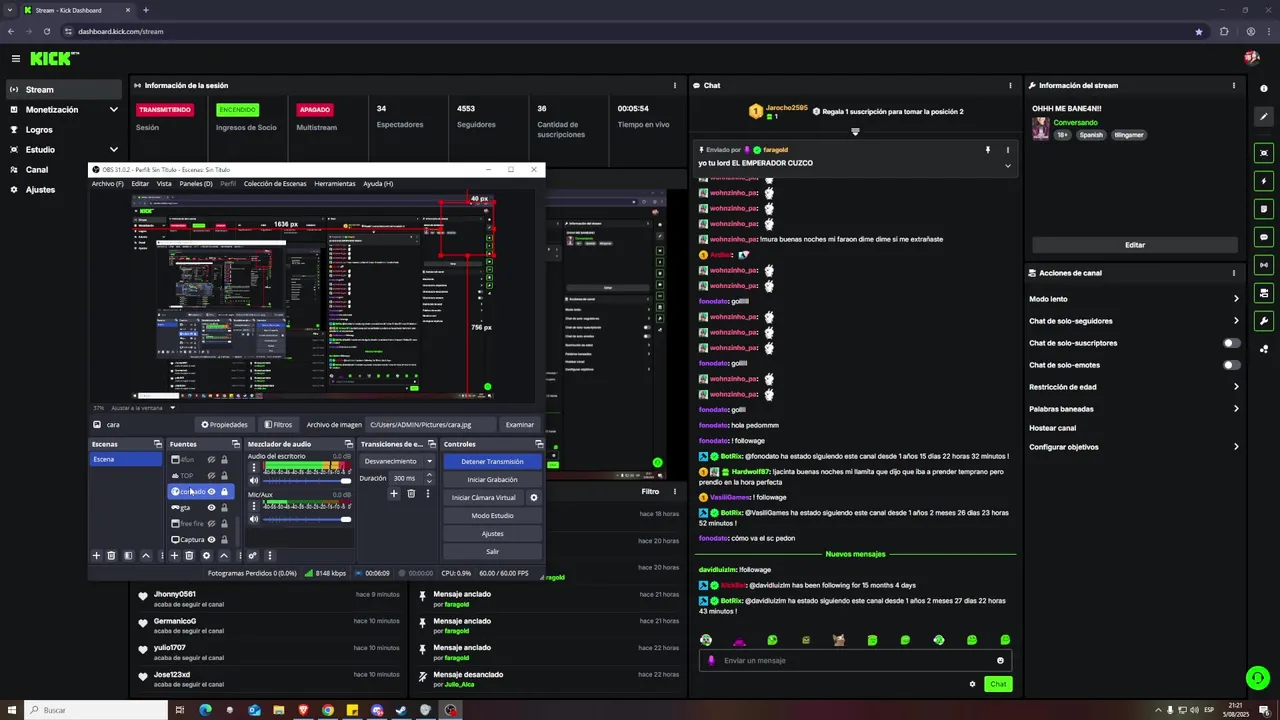The height and width of the screenshot is (720, 1280).
Task: Add a new source in OBS Fuentes panel
Action: [x=174, y=555]
